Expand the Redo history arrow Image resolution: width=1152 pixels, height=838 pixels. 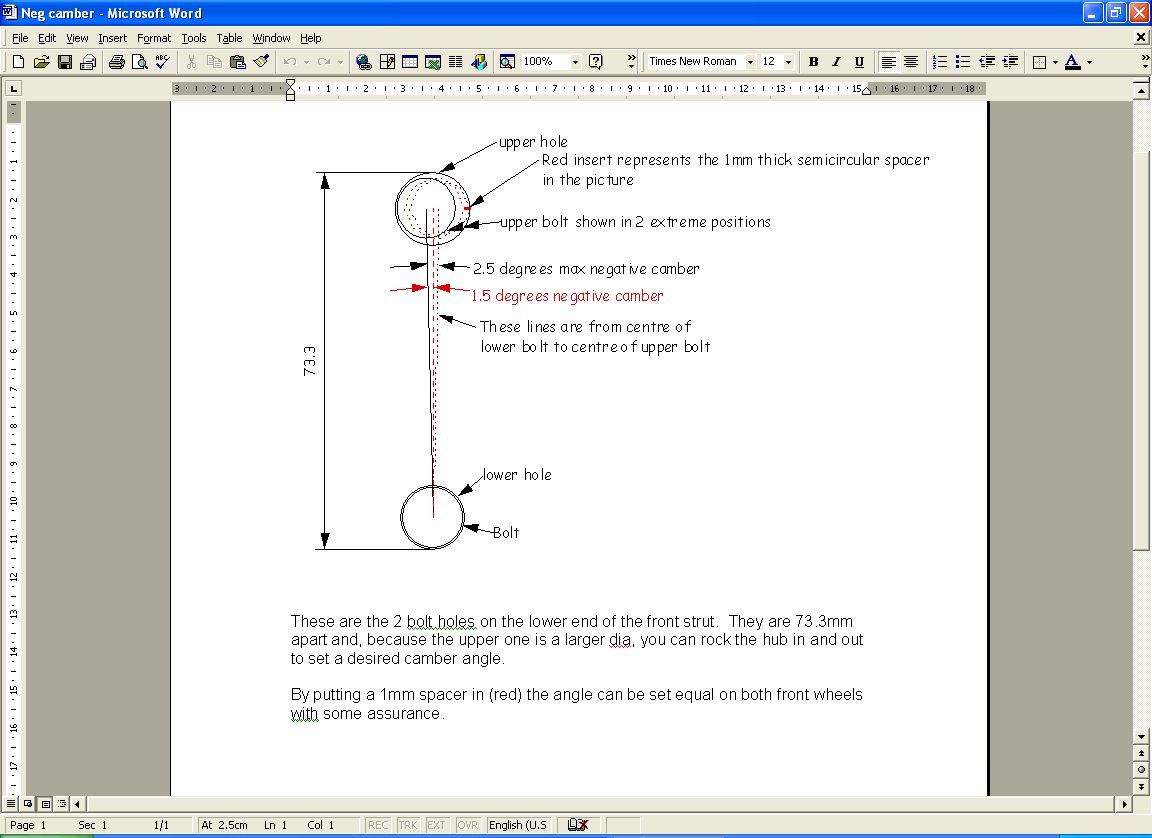click(x=340, y=62)
